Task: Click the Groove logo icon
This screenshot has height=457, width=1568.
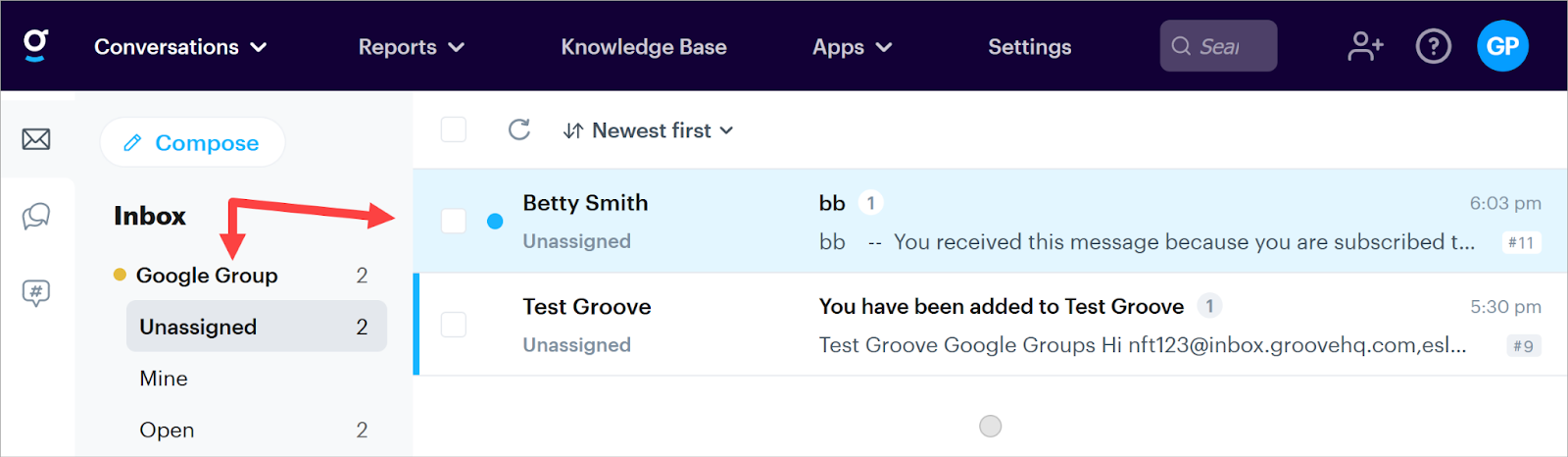Action: pos(36,45)
